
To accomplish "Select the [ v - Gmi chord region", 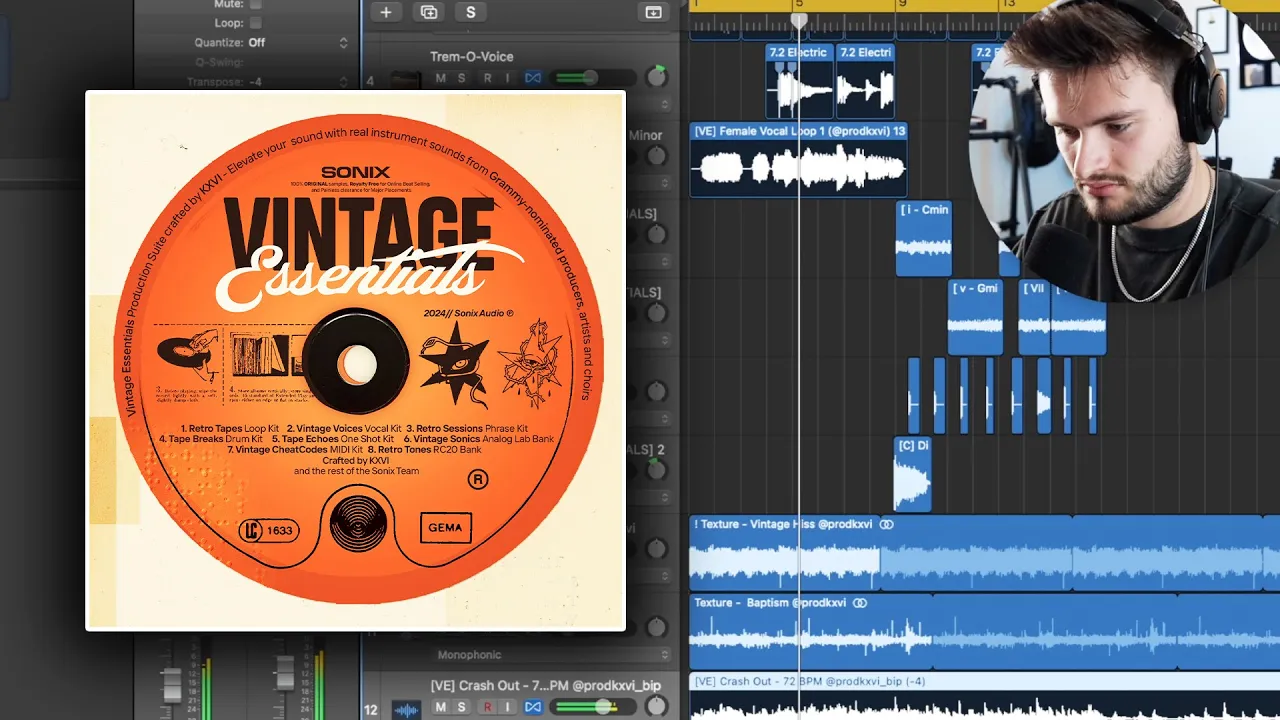I will pos(975,317).
